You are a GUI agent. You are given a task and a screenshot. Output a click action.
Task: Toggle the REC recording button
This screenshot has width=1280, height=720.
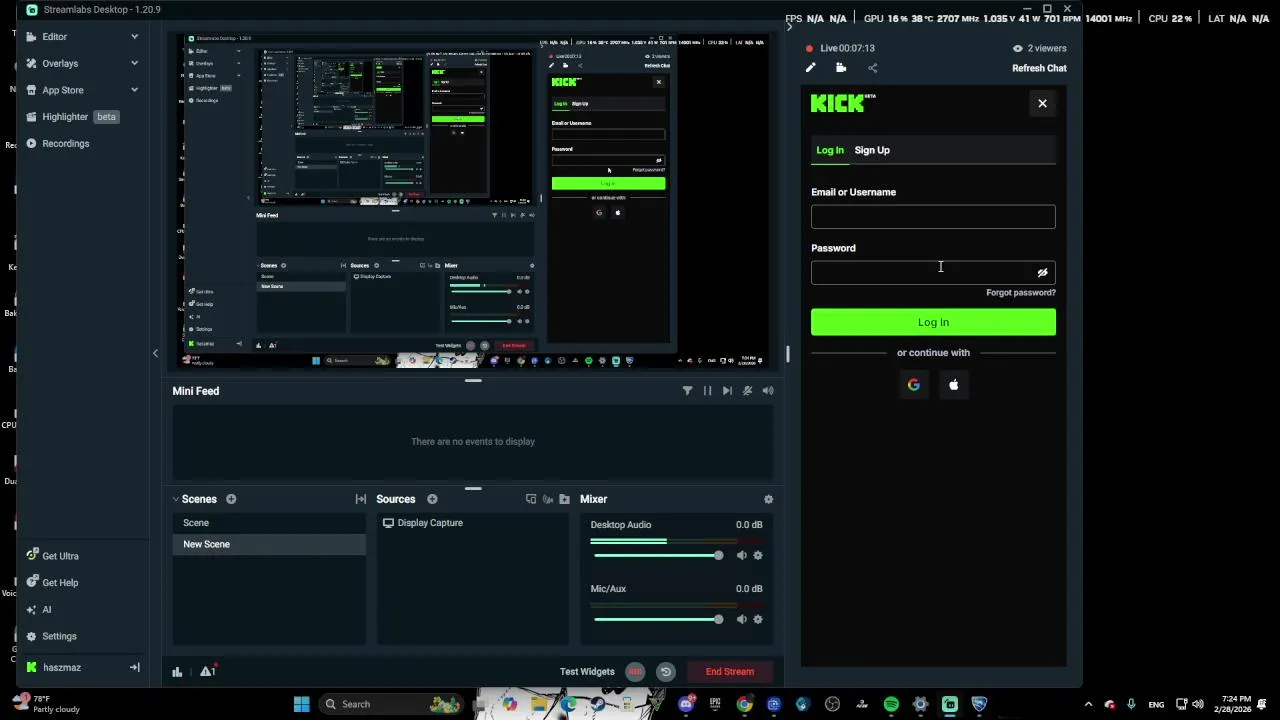[635, 672]
